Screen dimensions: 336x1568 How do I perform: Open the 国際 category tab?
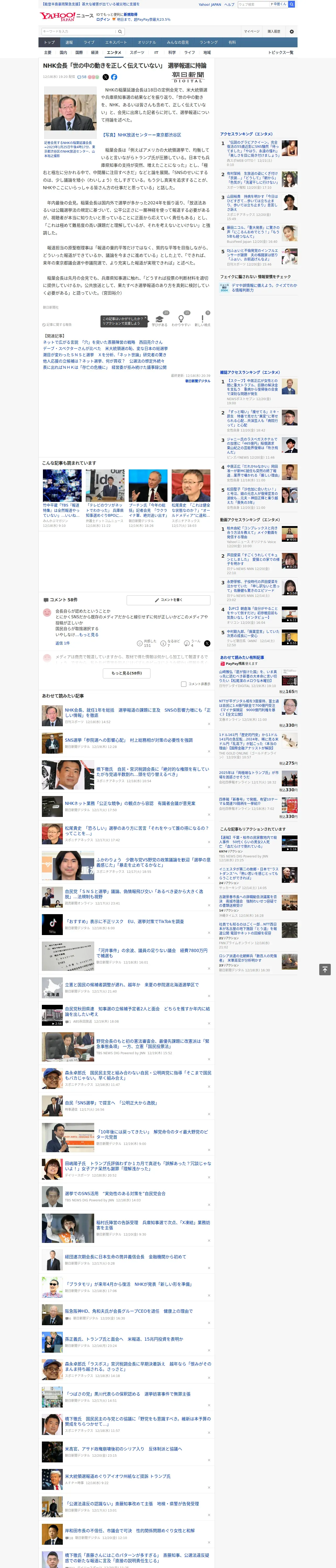79,52
